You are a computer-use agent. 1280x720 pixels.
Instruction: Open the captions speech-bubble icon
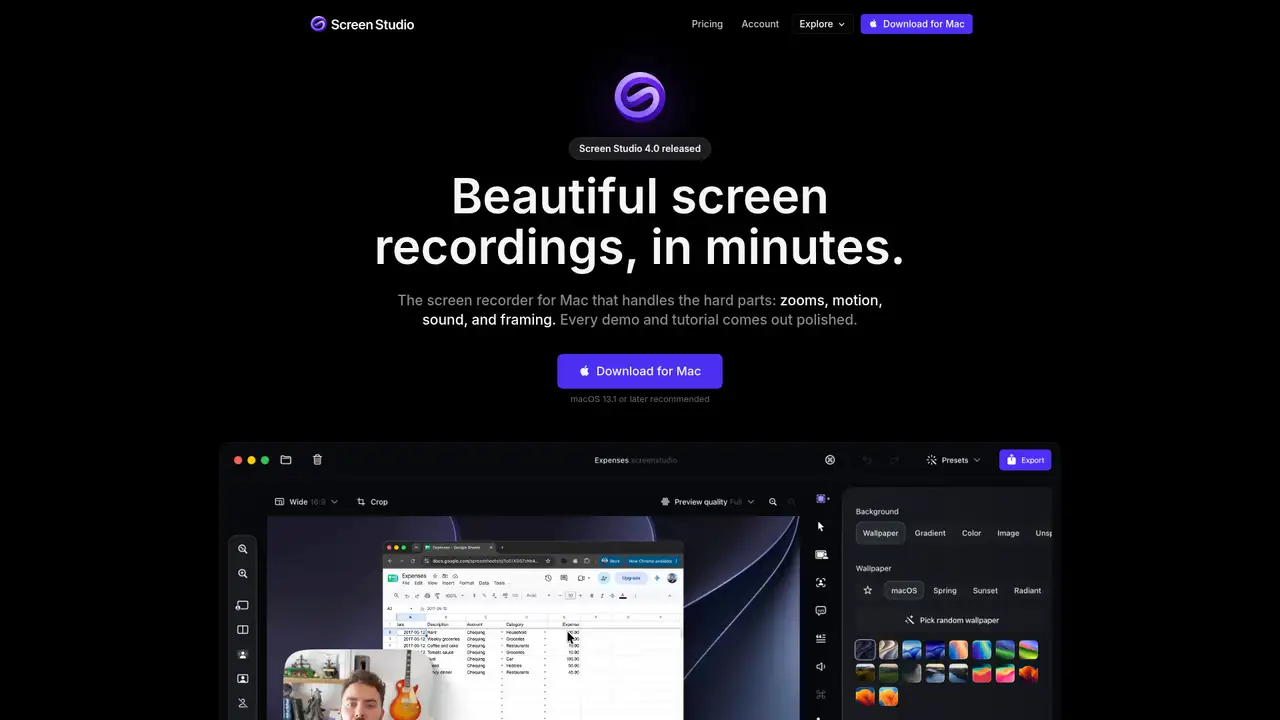pos(821,611)
